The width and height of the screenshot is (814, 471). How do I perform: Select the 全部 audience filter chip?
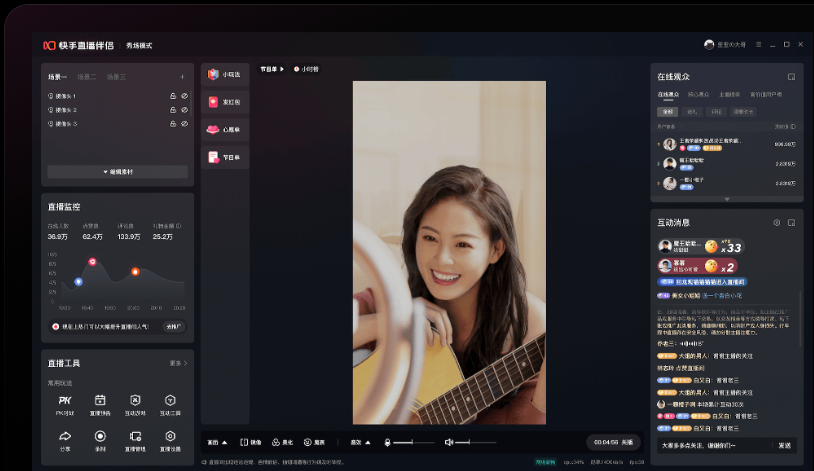click(x=668, y=112)
